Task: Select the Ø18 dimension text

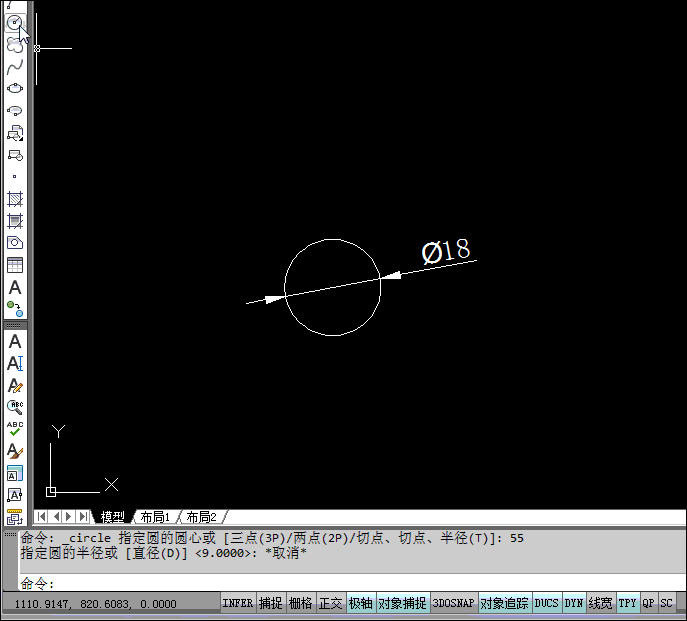Action: [x=446, y=251]
